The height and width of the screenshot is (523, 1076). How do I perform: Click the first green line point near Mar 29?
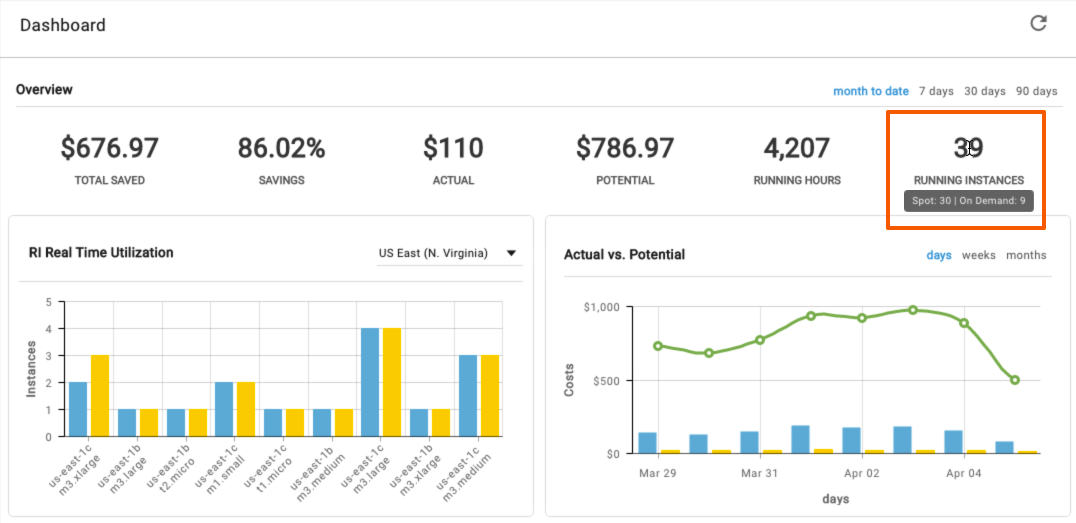click(657, 346)
